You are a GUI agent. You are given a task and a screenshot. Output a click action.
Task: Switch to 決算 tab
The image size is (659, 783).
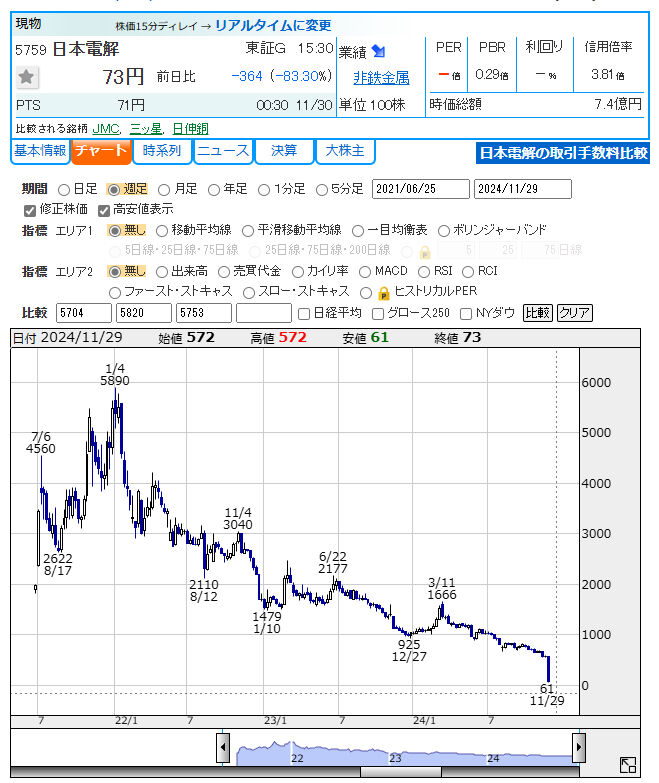point(284,151)
